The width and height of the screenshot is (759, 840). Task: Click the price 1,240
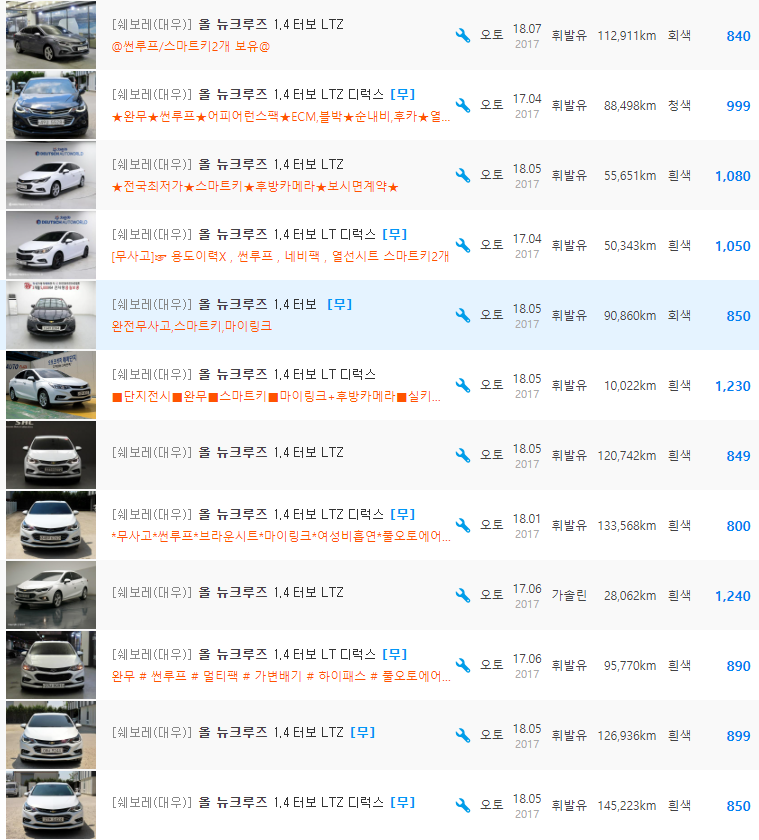point(733,596)
